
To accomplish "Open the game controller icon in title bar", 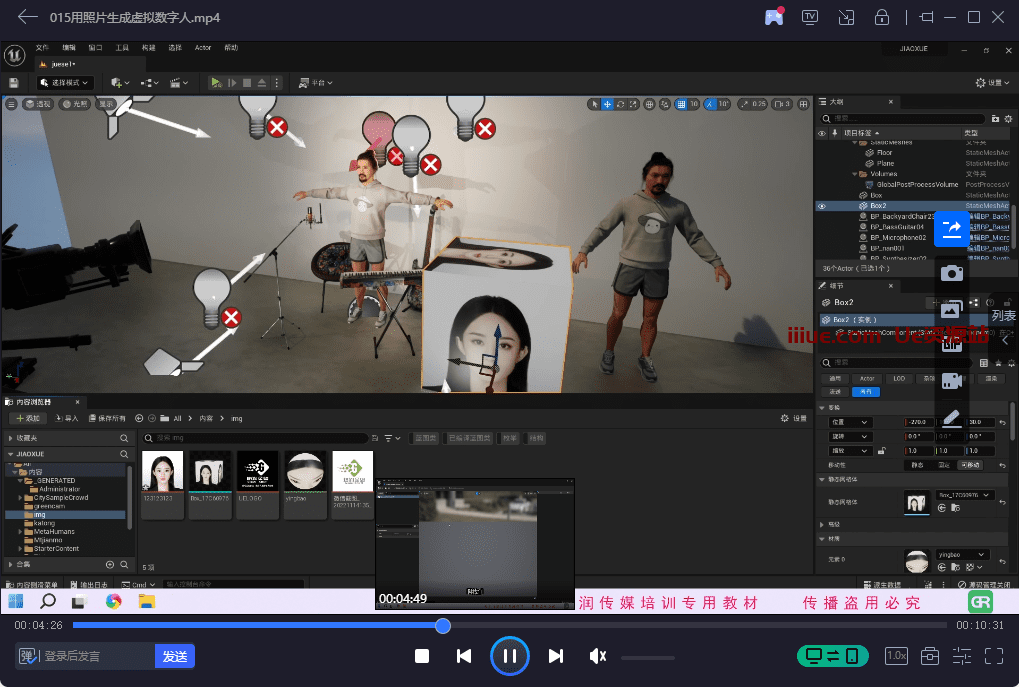I will (774, 17).
